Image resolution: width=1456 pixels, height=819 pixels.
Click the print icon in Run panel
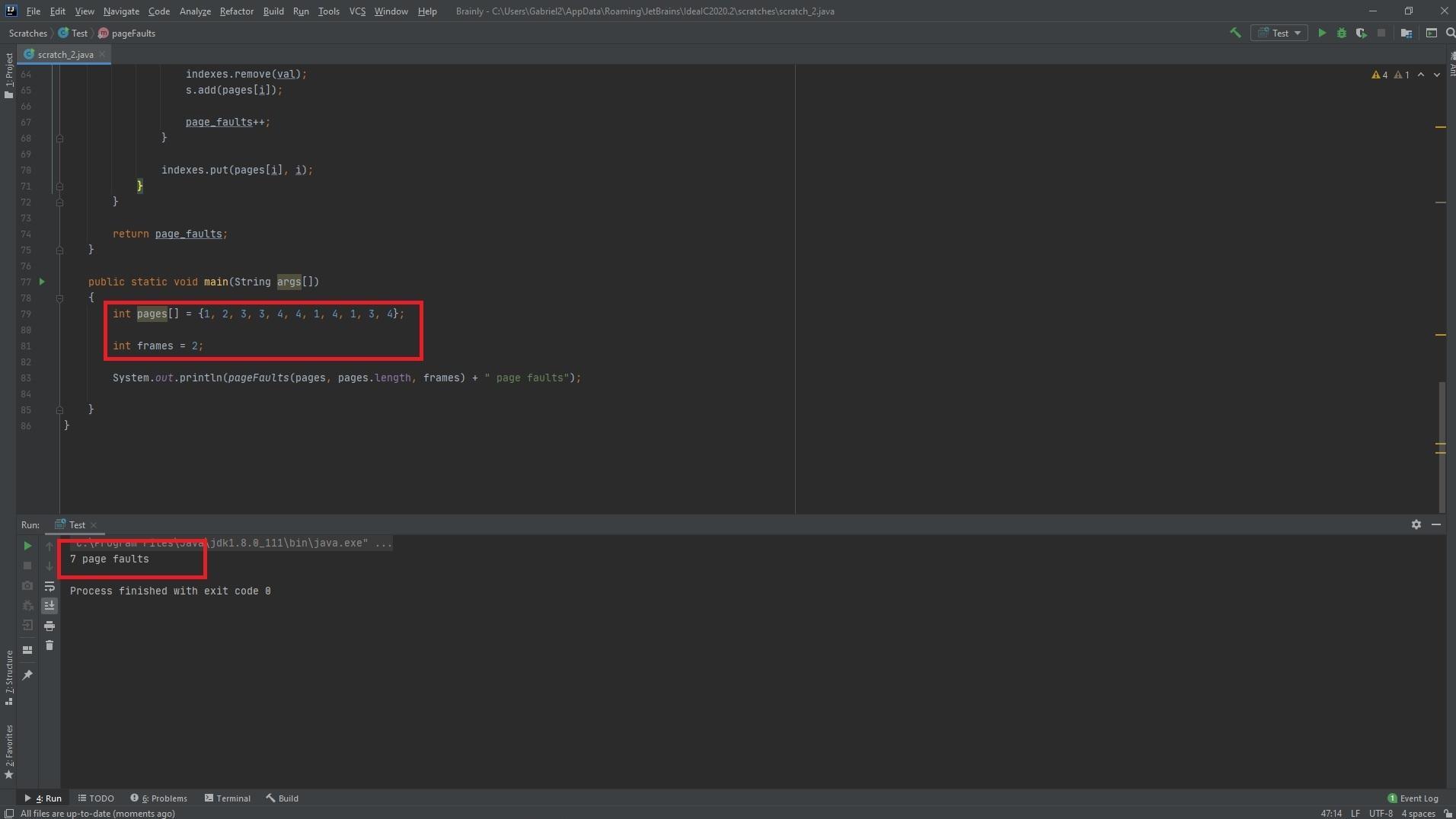[x=49, y=626]
